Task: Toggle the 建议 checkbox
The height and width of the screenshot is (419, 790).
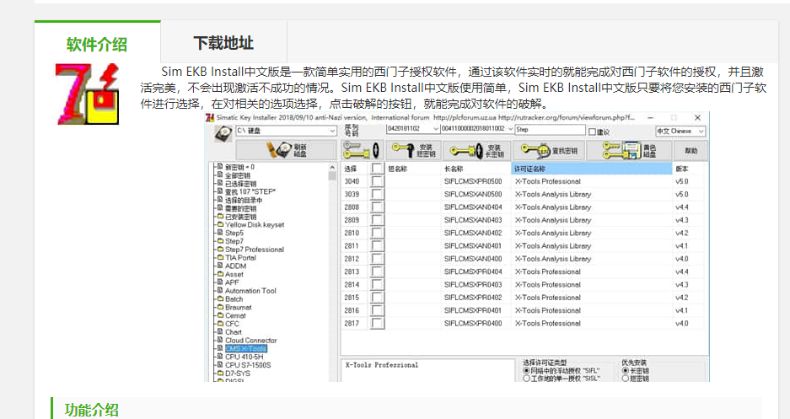Action: 592,131
